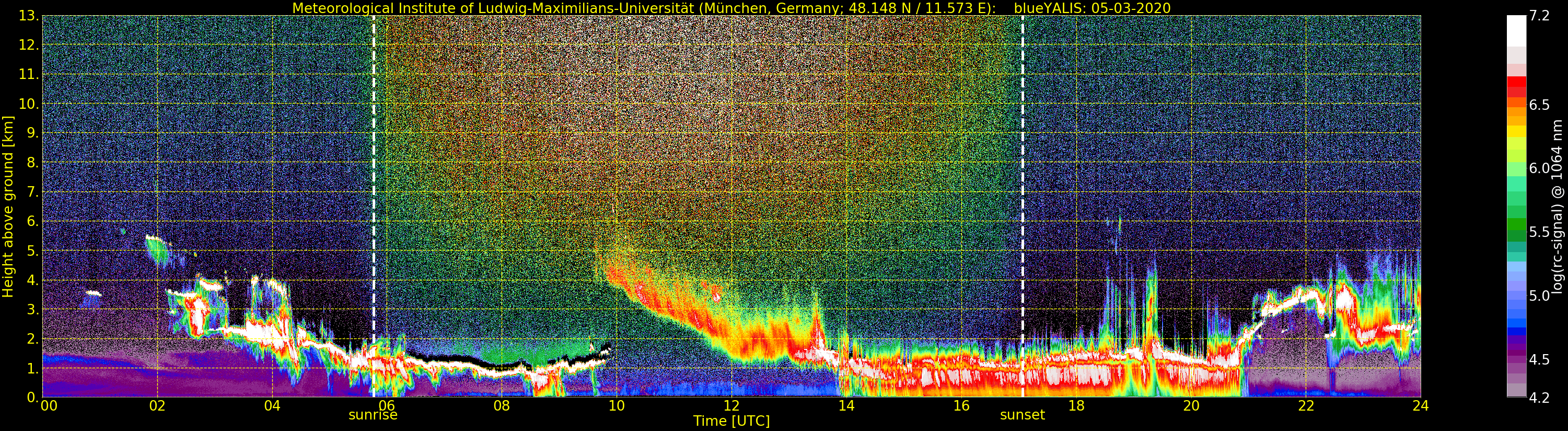Click the '18' time axis tick label
Viewport: 1568px width, 431px height.
(x=1076, y=406)
